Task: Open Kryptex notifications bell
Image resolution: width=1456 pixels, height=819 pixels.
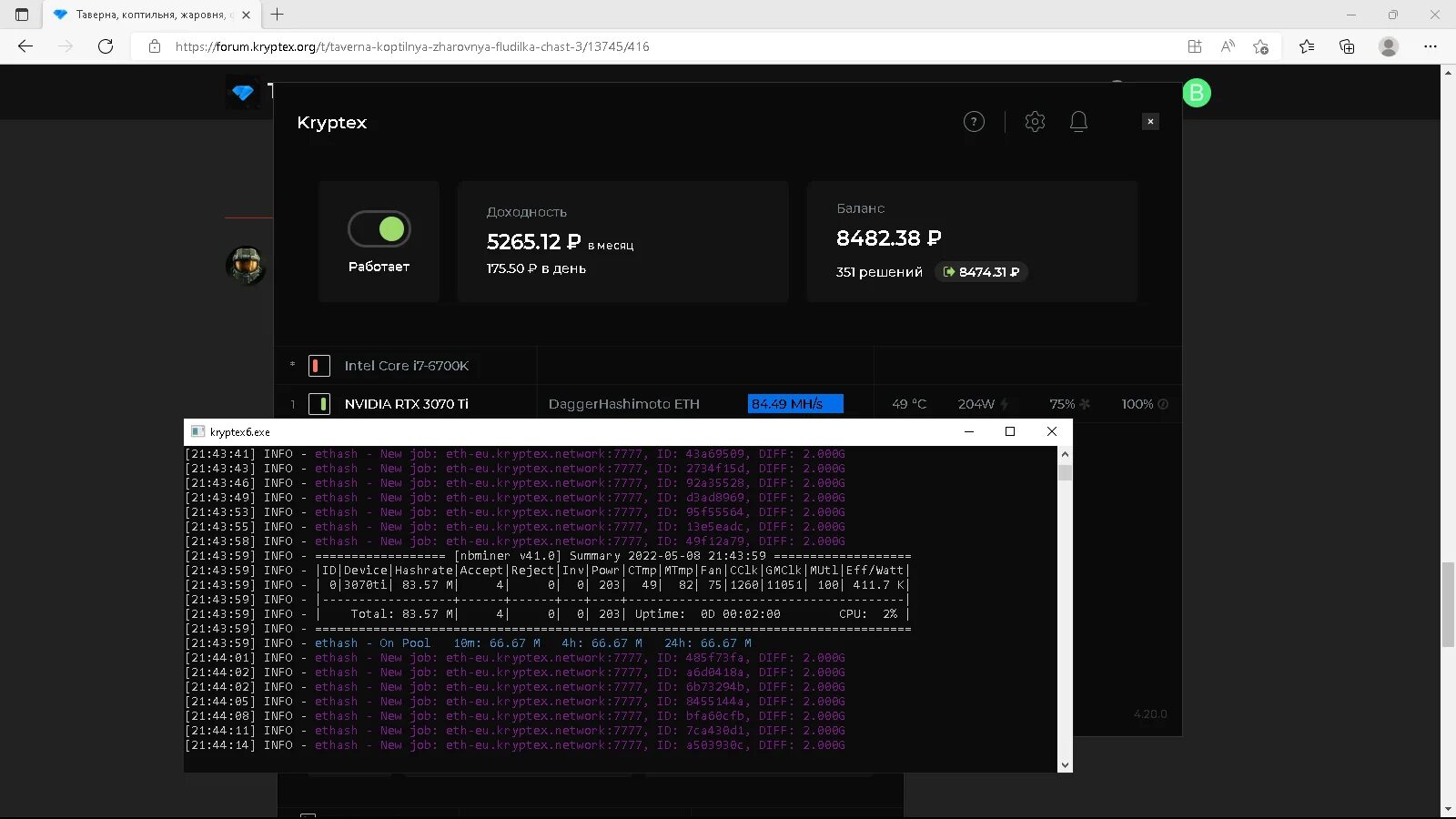Action: (x=1078, y=121)
